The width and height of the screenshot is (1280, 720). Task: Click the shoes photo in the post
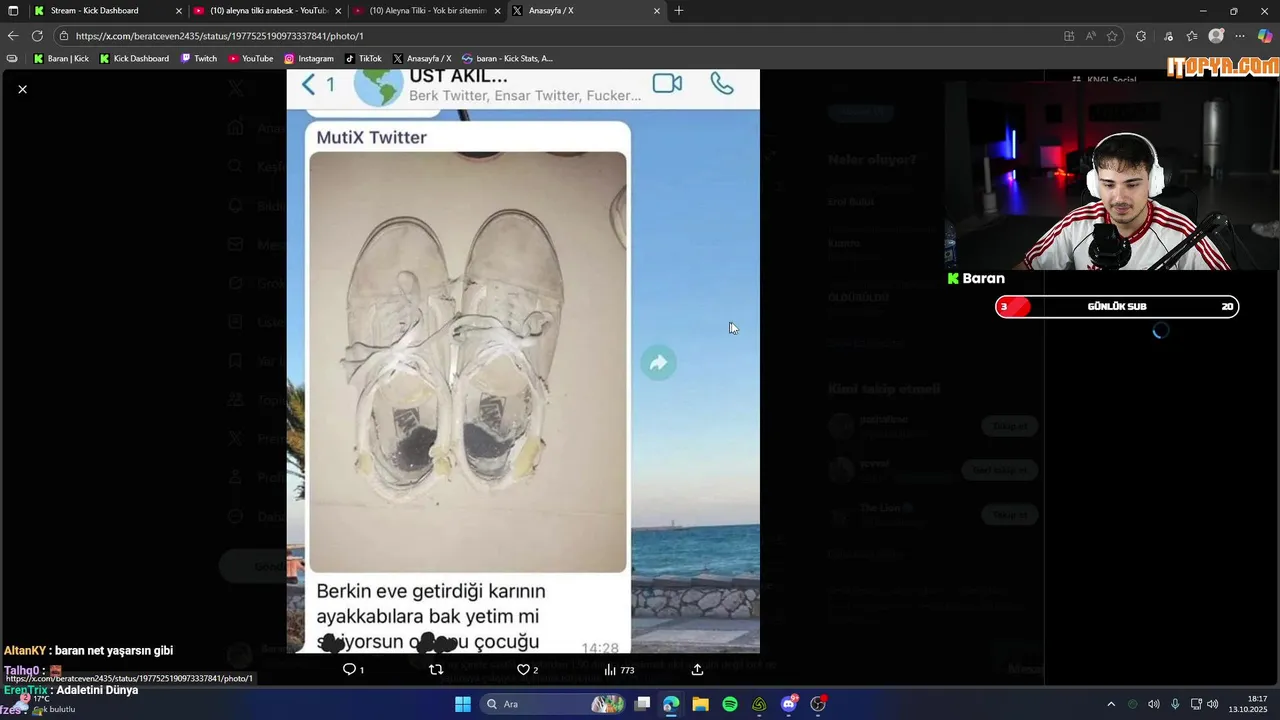[468, 362]
